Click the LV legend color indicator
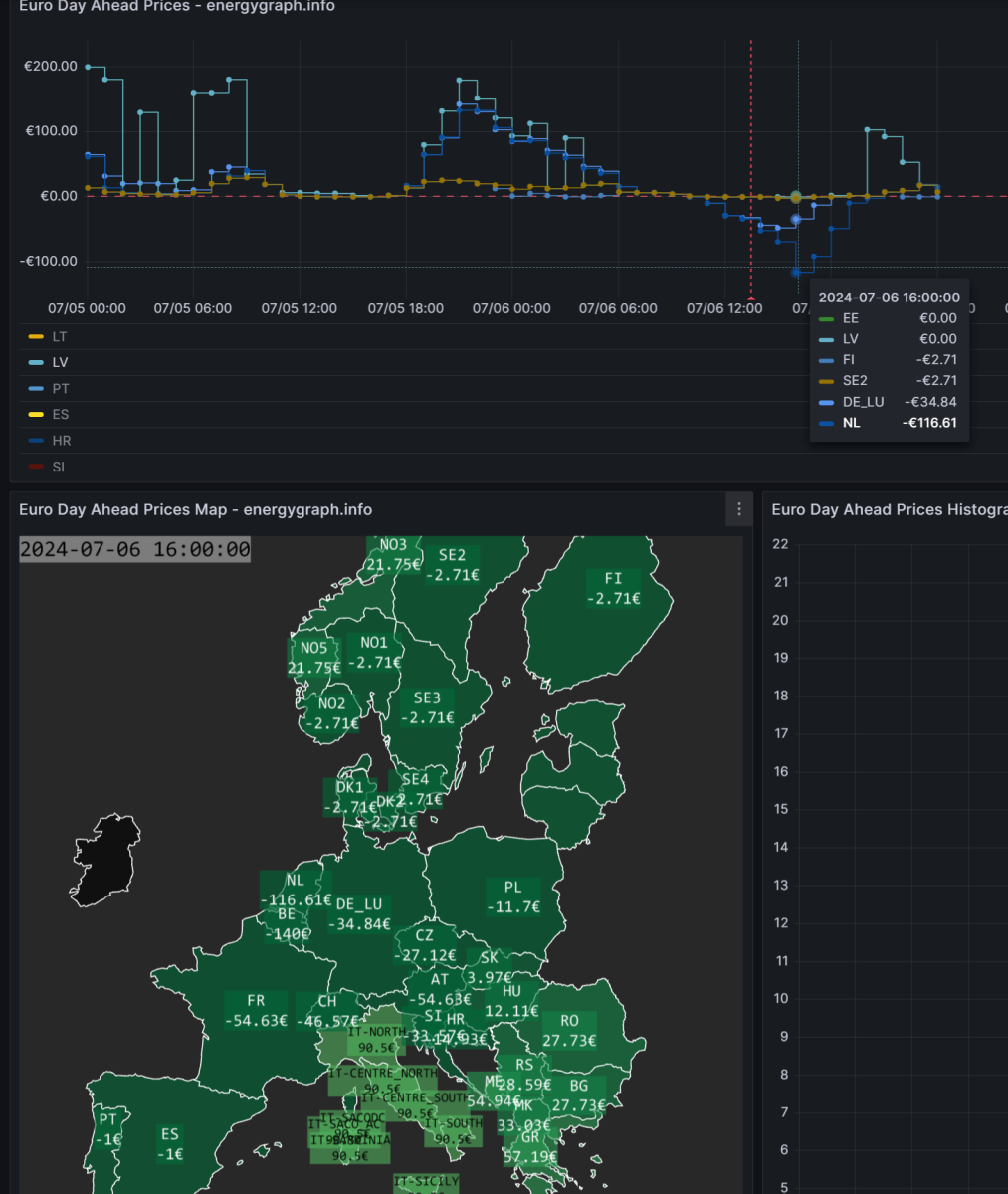The height and width of the screenshot is (1194, 1008). [x=36, y=363]
